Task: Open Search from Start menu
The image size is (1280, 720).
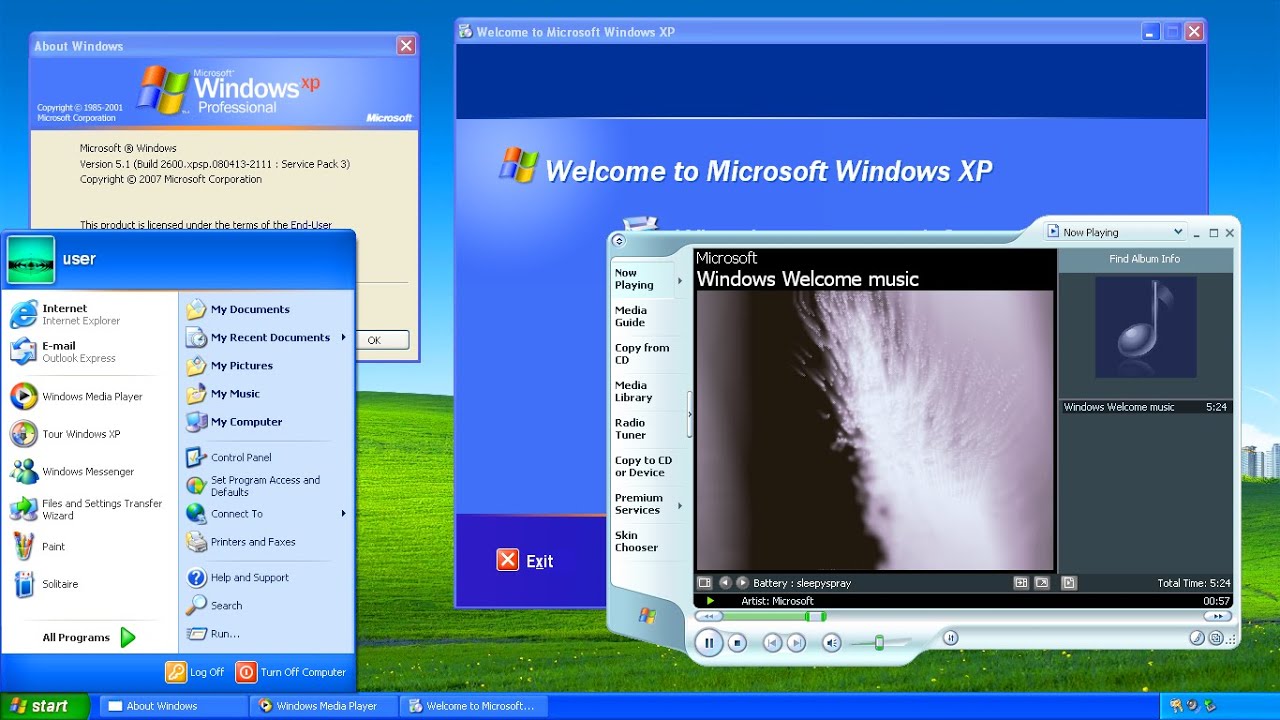Action: pos(266,605)
